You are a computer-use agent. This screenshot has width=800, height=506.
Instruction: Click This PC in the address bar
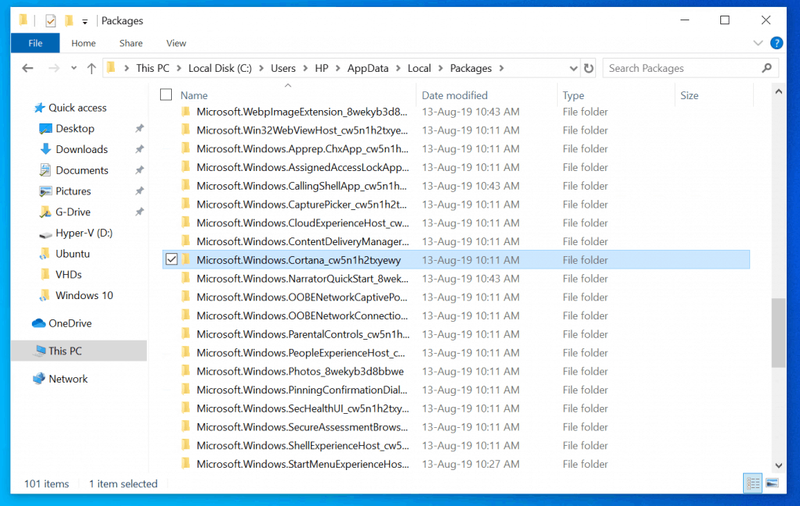coord(153,68)
